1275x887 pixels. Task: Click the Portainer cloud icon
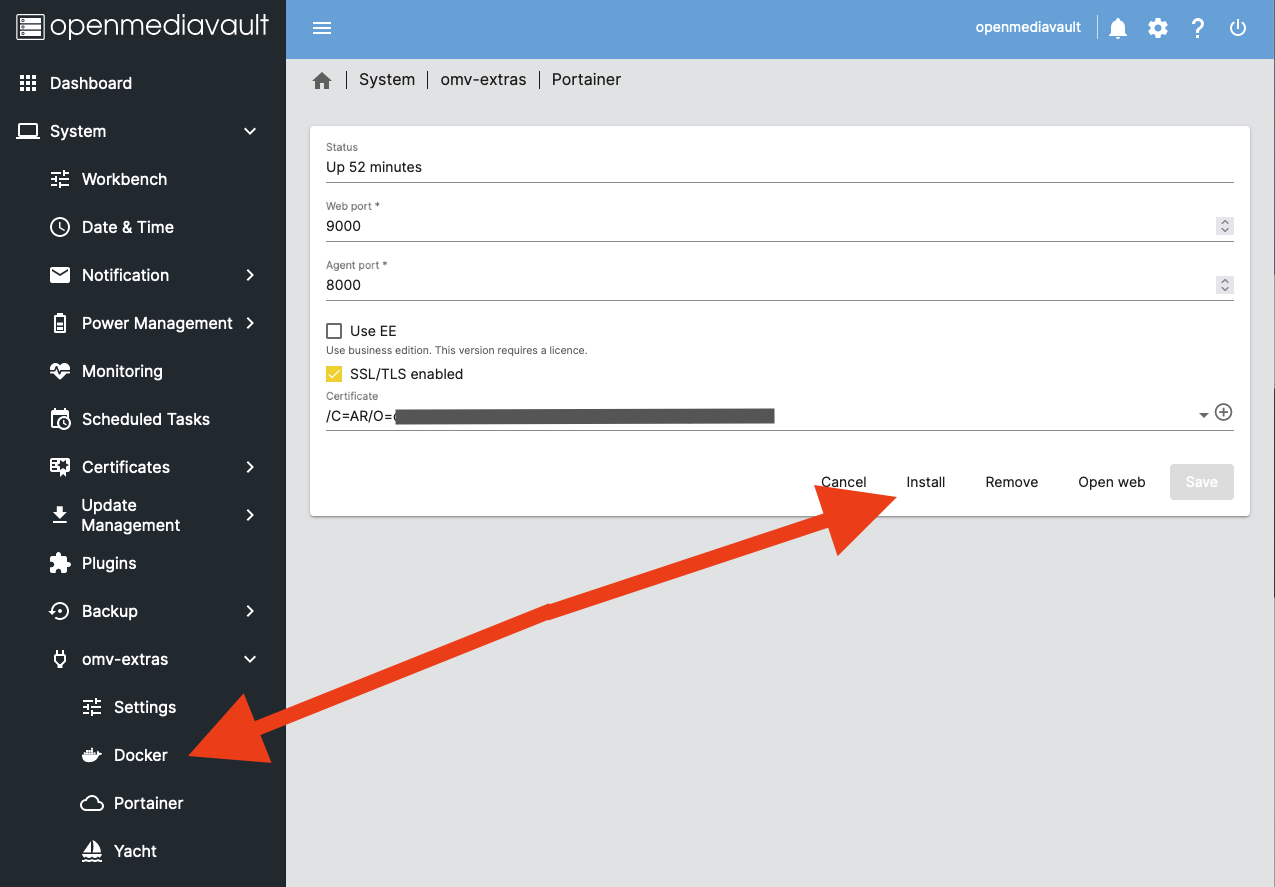[x=90, y=803]
